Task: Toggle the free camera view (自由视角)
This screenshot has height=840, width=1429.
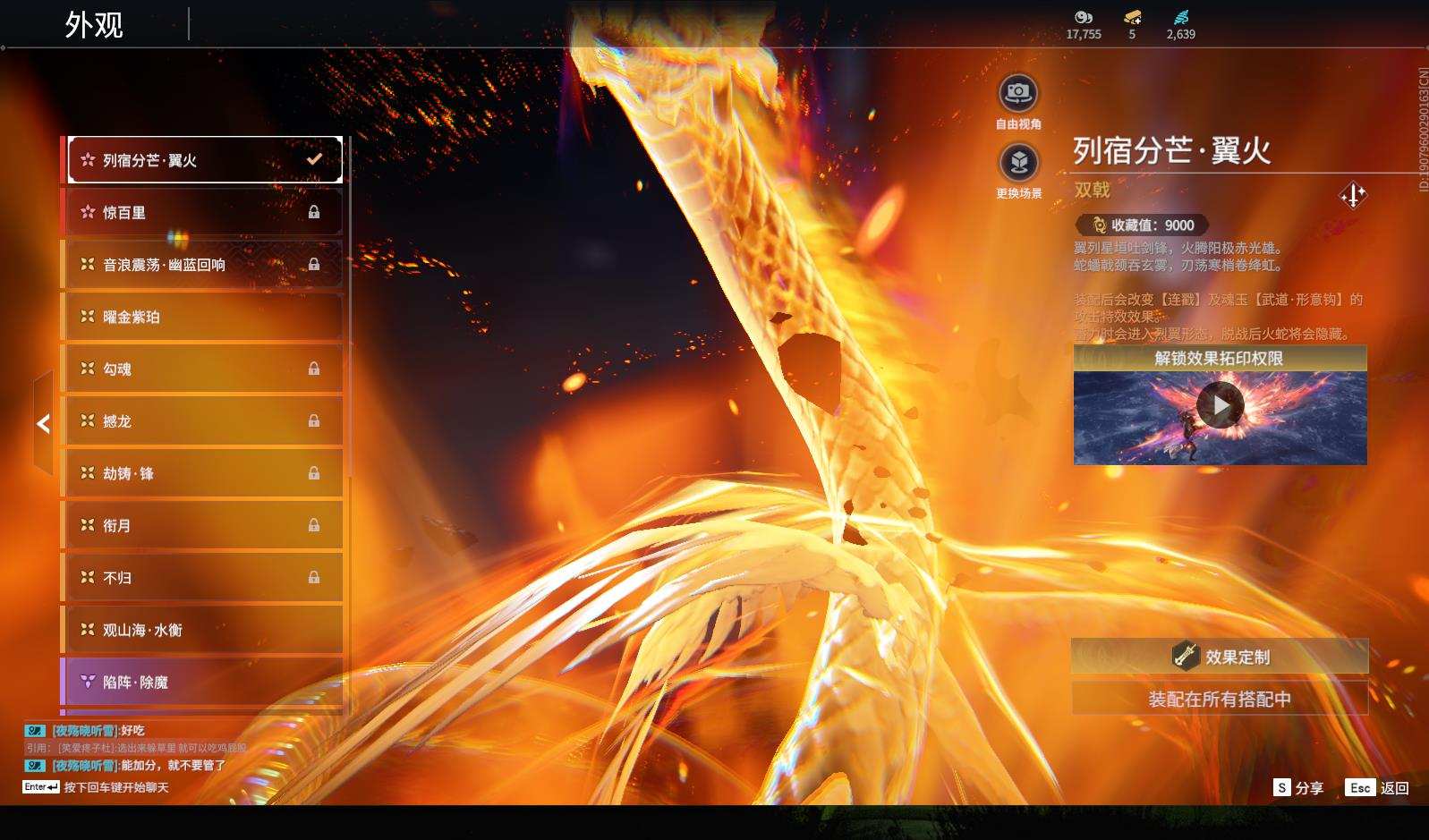Action: point(1018,93)
